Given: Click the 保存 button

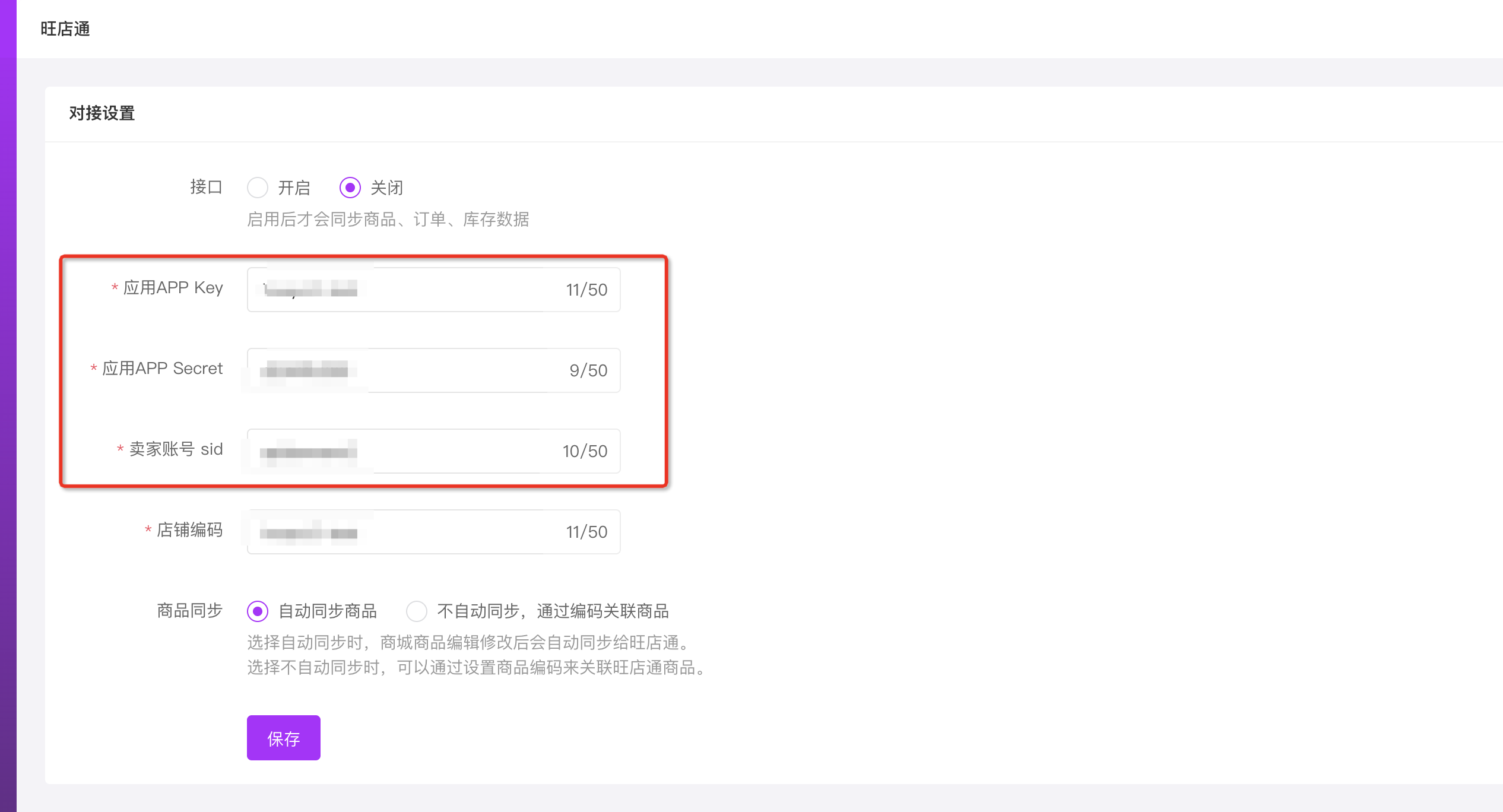Looking at the screenshot, I should (x=284, y=738).
